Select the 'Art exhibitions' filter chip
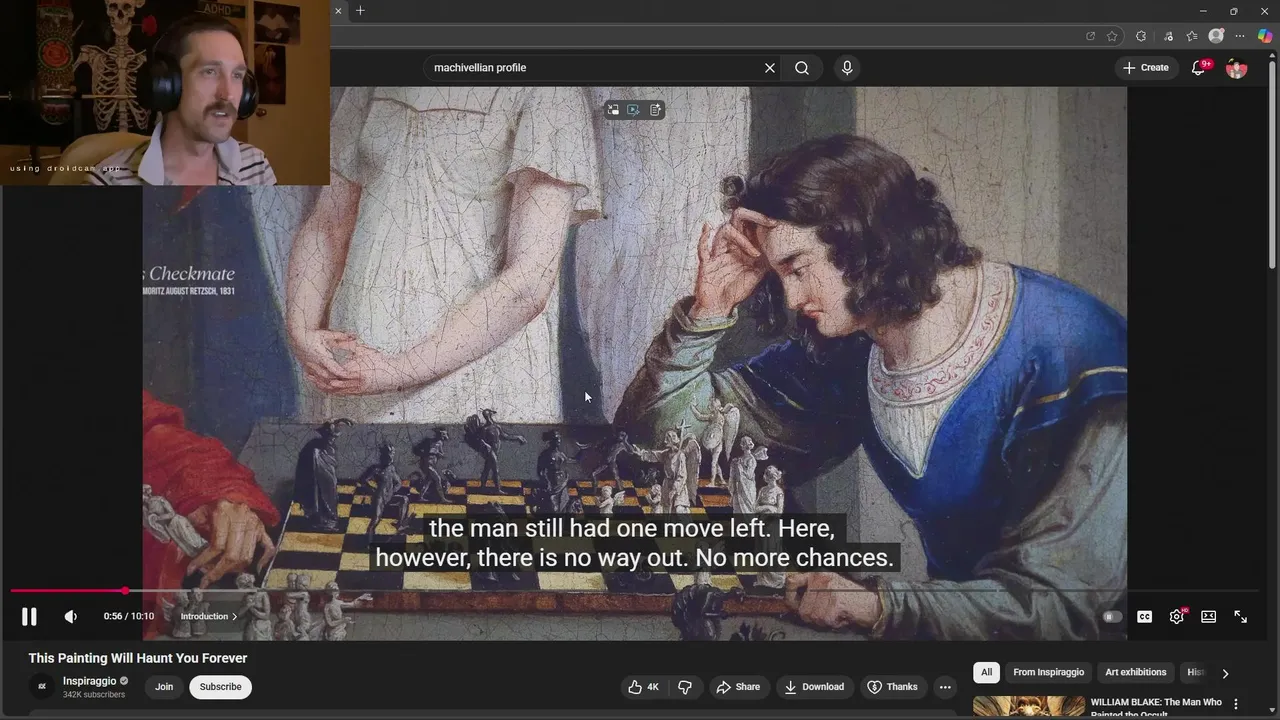Screen dimensions: 1280x720 [1136, 673]
